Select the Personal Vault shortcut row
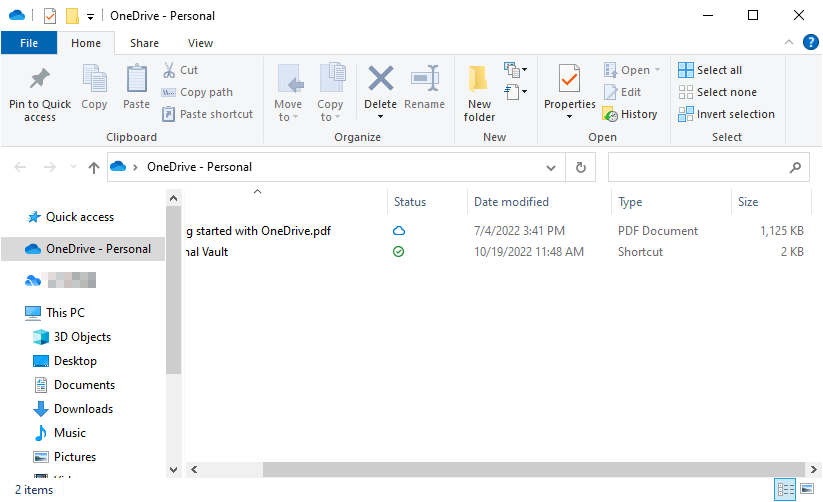The height and width of the screenshot is (502, 823). click(x=496, y=252)
